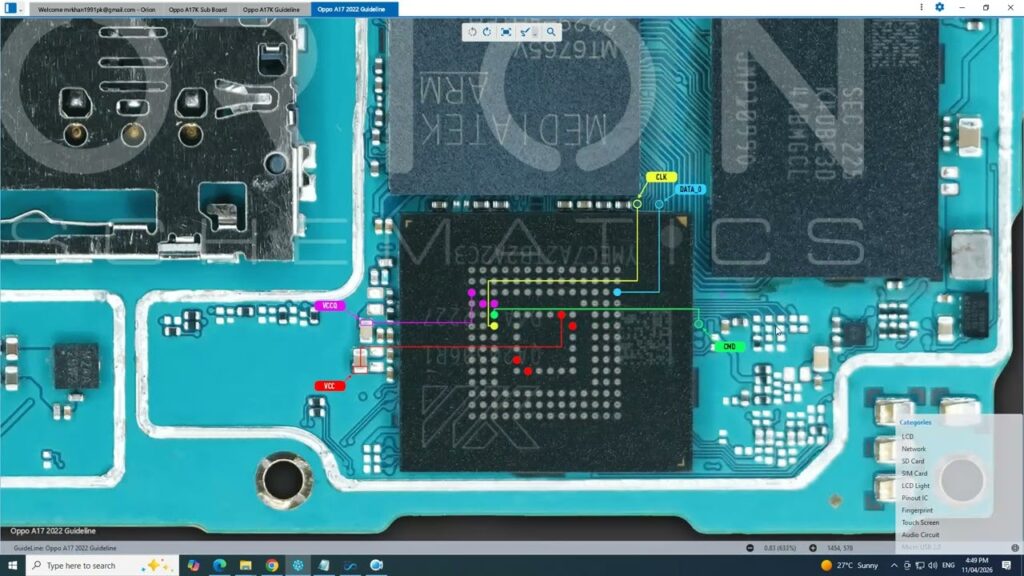This screenshot has width=1024, height=576.
Task: Select the Touch Screen category
Action: click(x=921, y=522)
